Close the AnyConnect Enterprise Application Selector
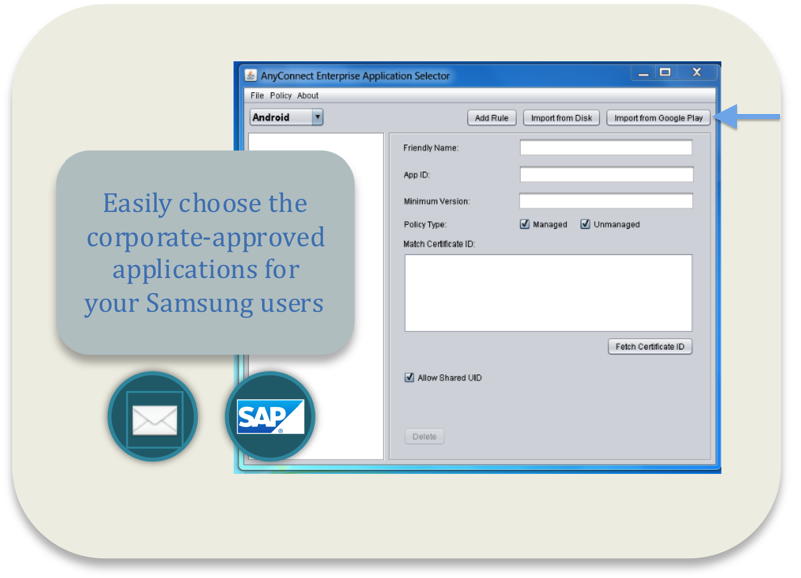Image resolution: width=801 pixels, height=578 pixels. (x=697, y=73)
